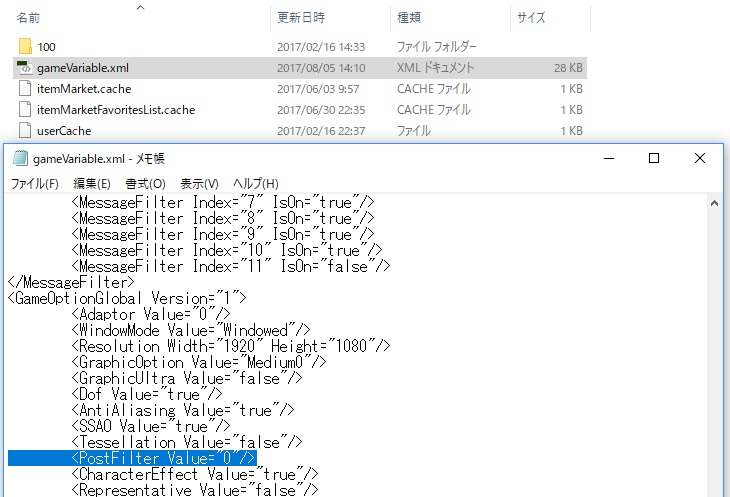Place cursor on GraphicOption Value="Medium0" line
This screenshot has height=497, width=730.
[x=199, y=363]
